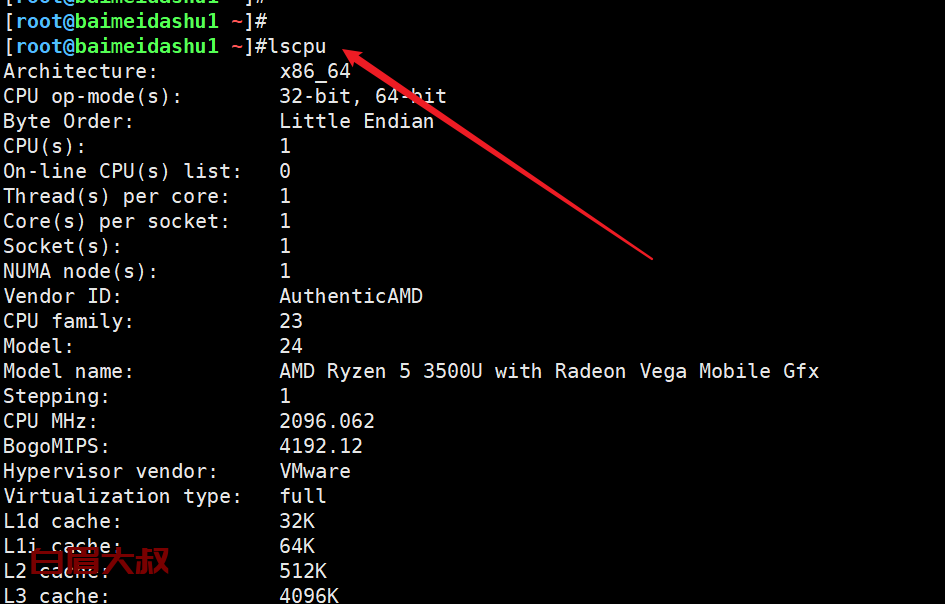Screen dimensions: 945x604
Task: Click the Vendor ID AuthenticAMD value
Action: [x=351, y=296]
